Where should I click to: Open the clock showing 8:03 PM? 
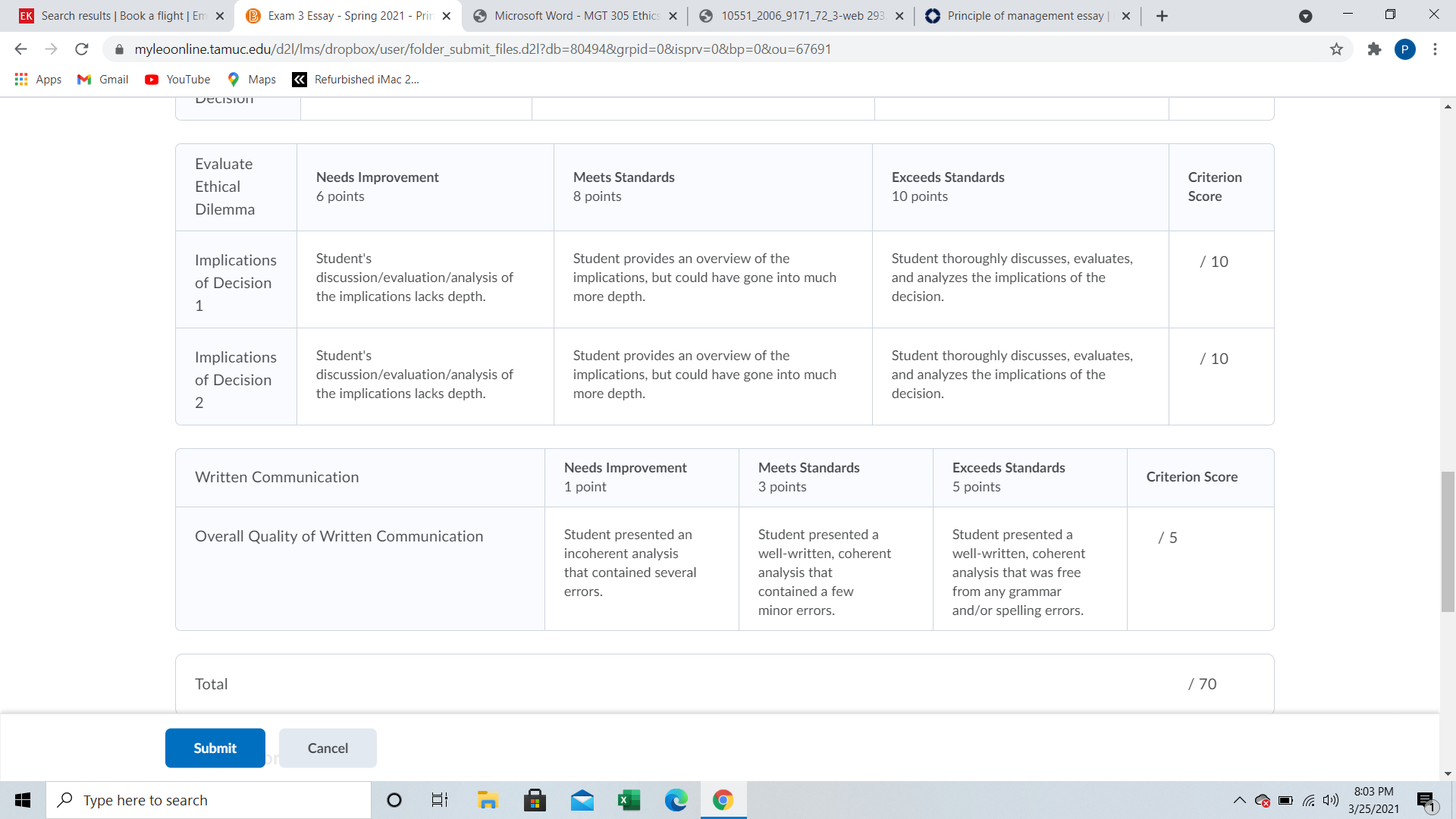click(x=1373, y=800)
